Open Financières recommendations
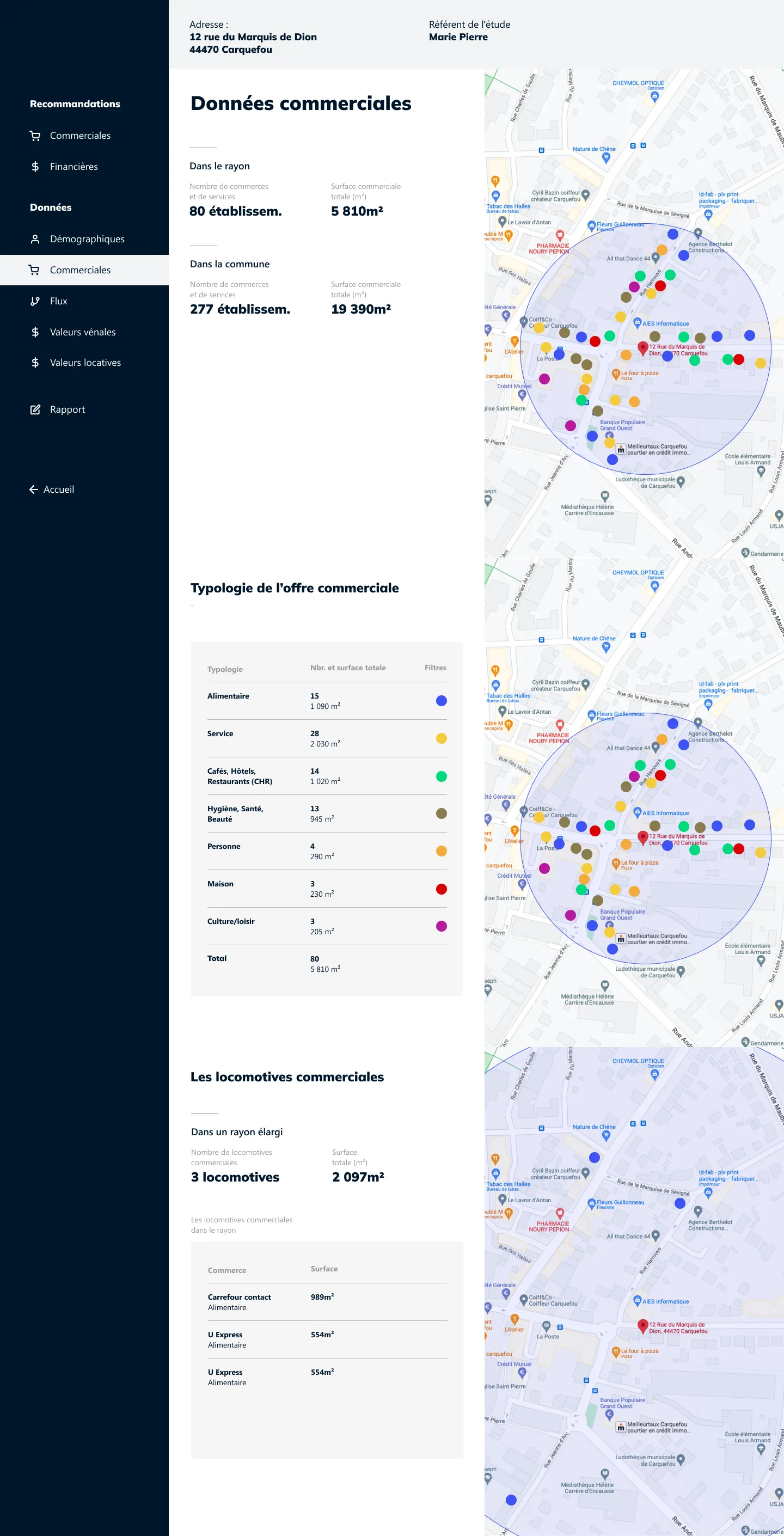The image size is (784, 1536). click(x=74, y=167)
